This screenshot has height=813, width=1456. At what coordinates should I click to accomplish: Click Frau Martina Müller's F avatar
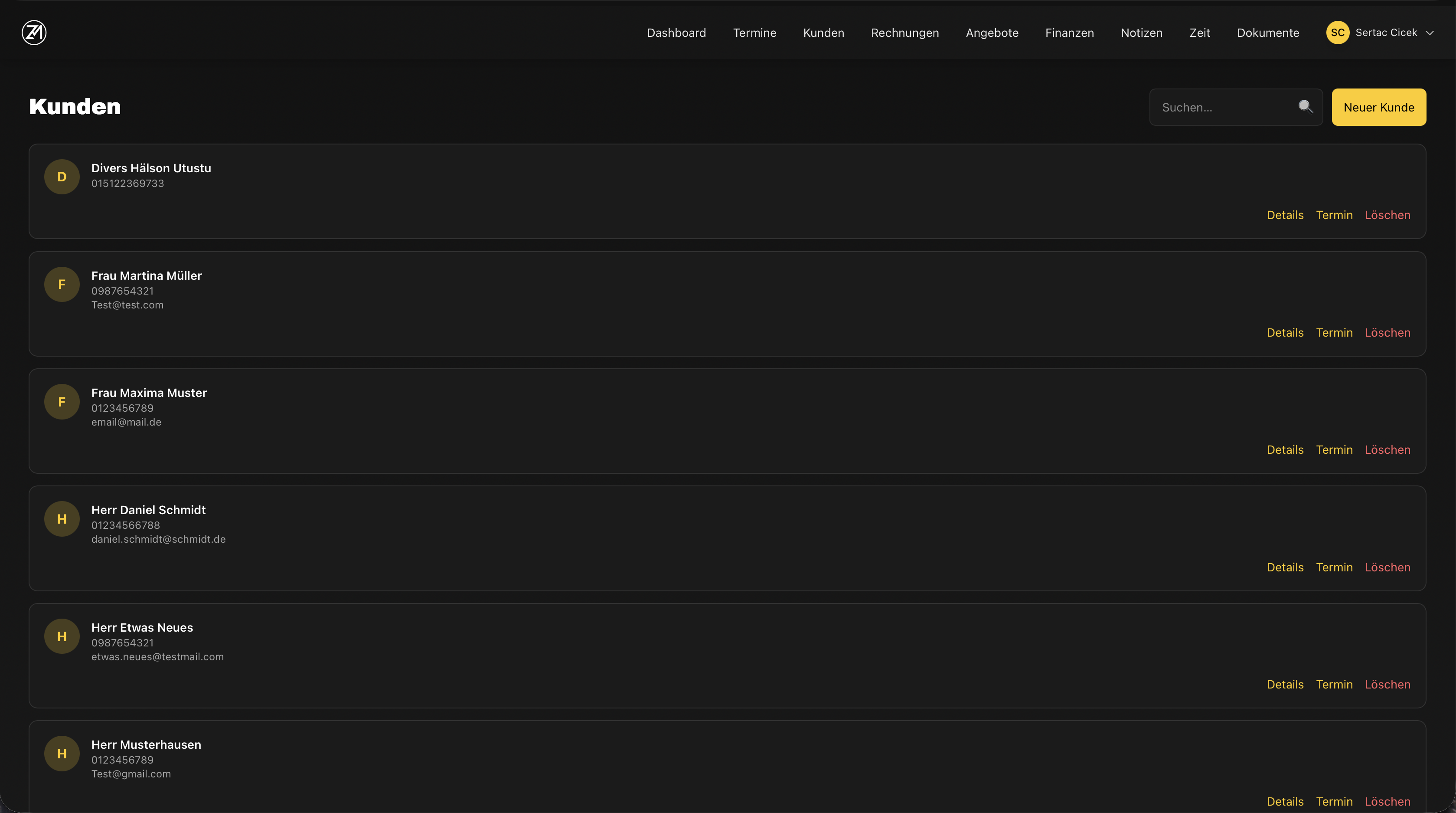click(x=62, y=285)
